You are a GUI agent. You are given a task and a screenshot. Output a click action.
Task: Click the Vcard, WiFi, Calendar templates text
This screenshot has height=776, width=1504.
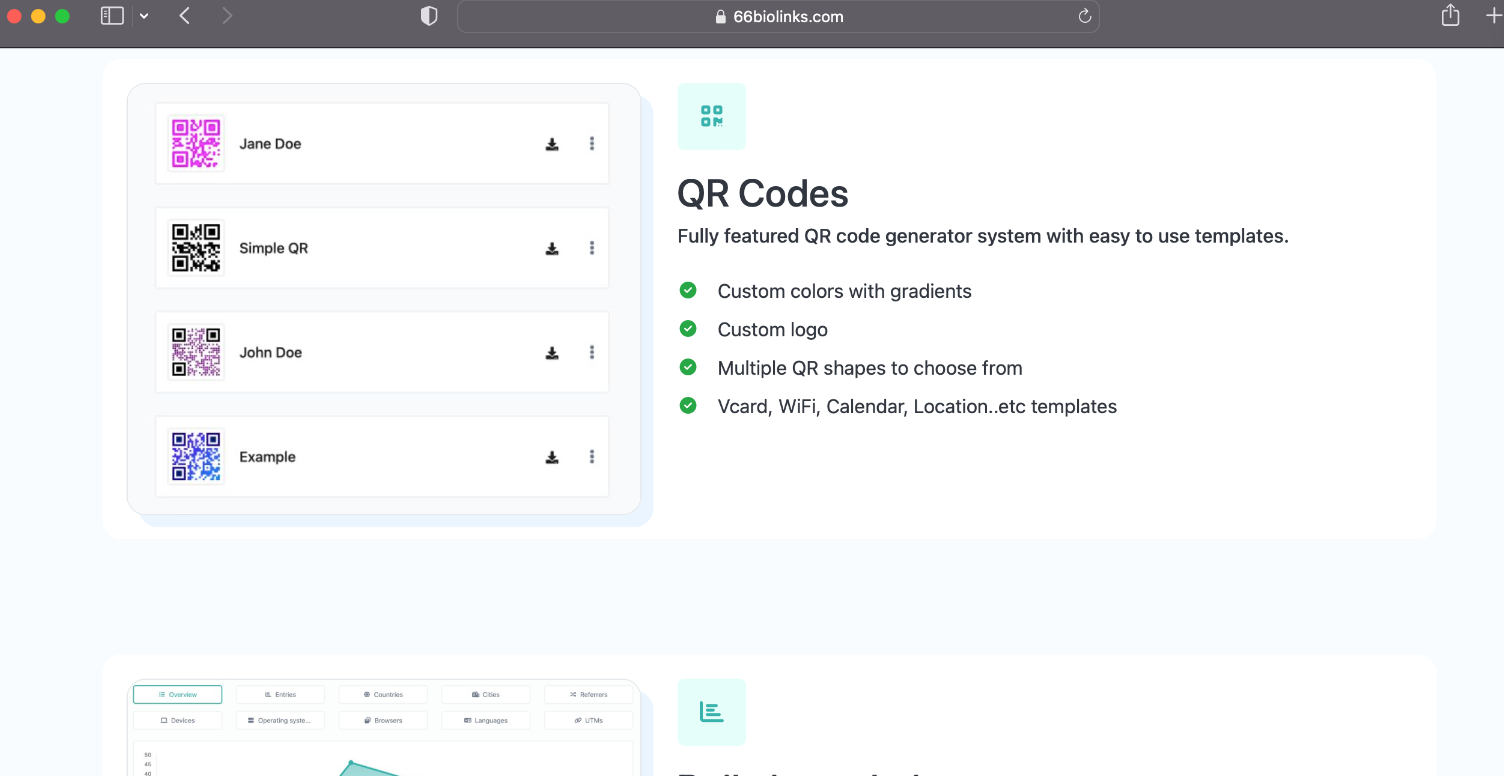[x=917, y=407]
